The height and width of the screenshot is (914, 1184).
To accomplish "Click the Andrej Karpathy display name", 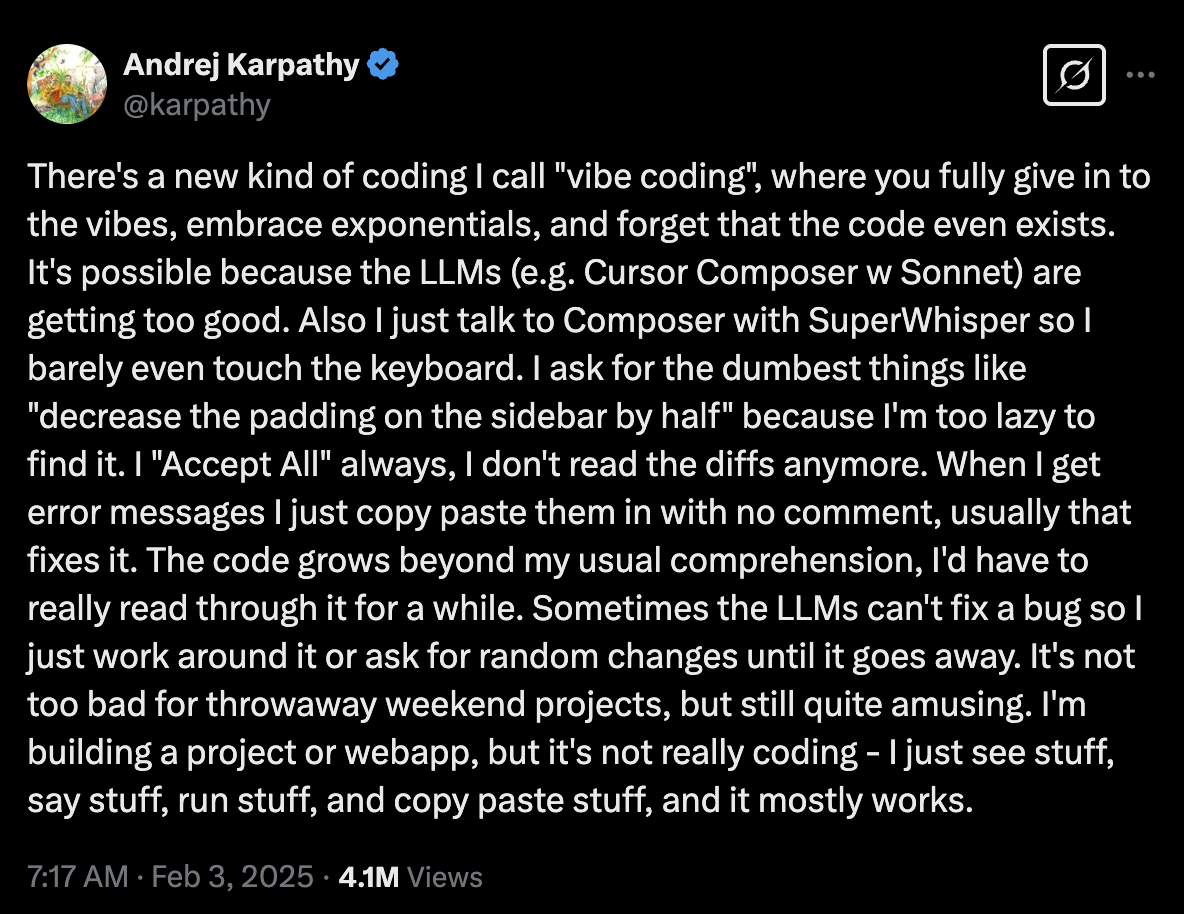I will [x=240, y=63].
